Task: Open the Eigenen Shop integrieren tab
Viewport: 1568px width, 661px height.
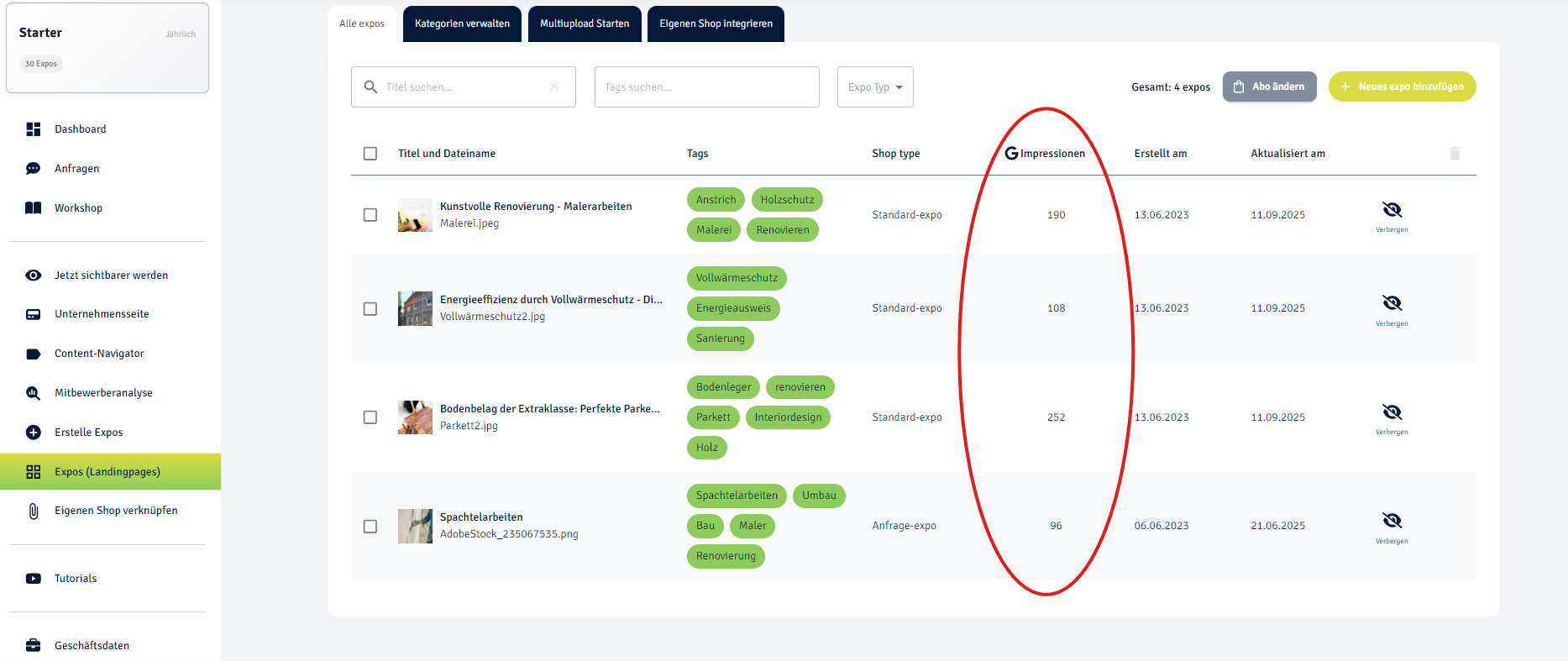Action: click(716, 24)
